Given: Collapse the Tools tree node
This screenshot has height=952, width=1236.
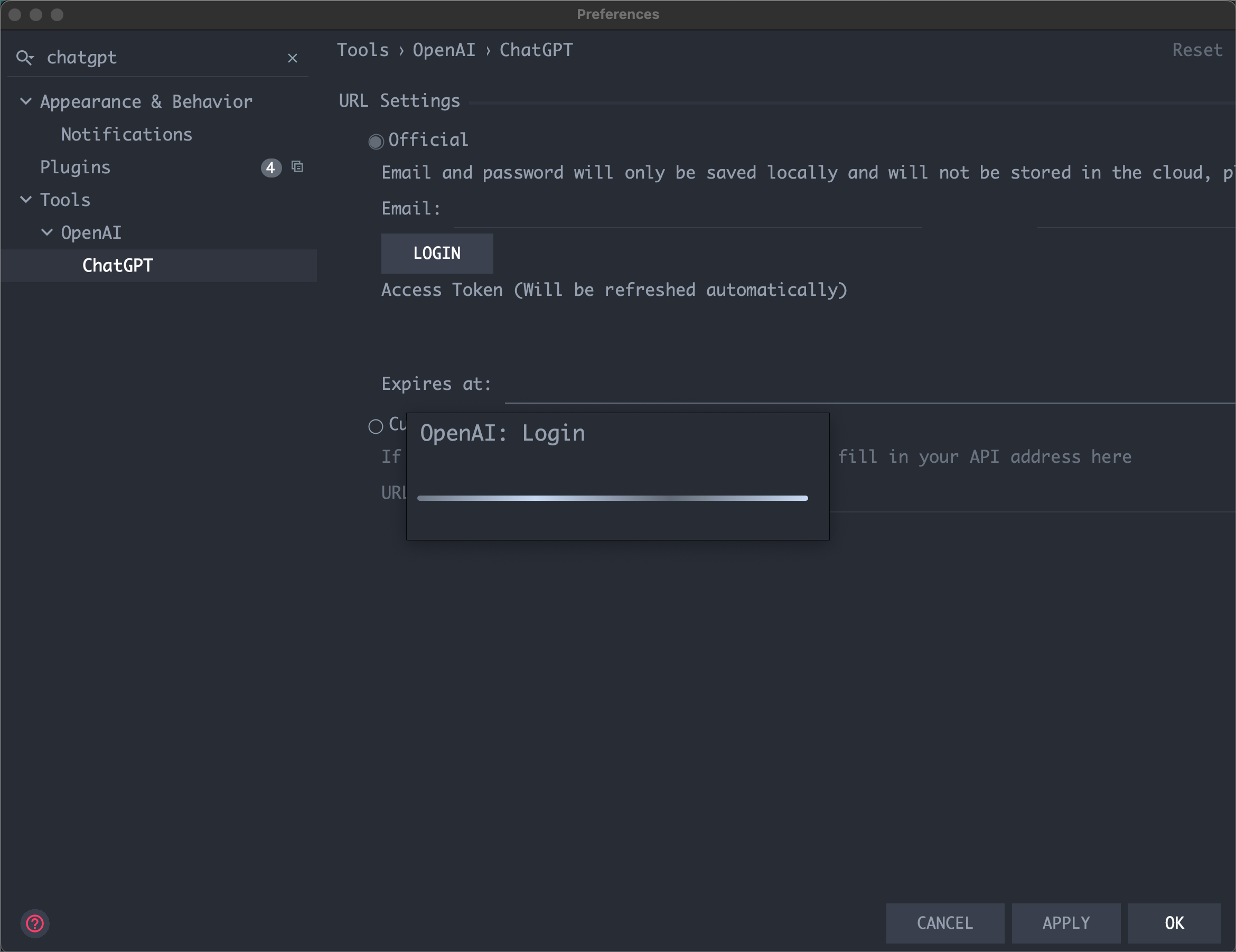Looking at the screenshot, I should [25, 199].
